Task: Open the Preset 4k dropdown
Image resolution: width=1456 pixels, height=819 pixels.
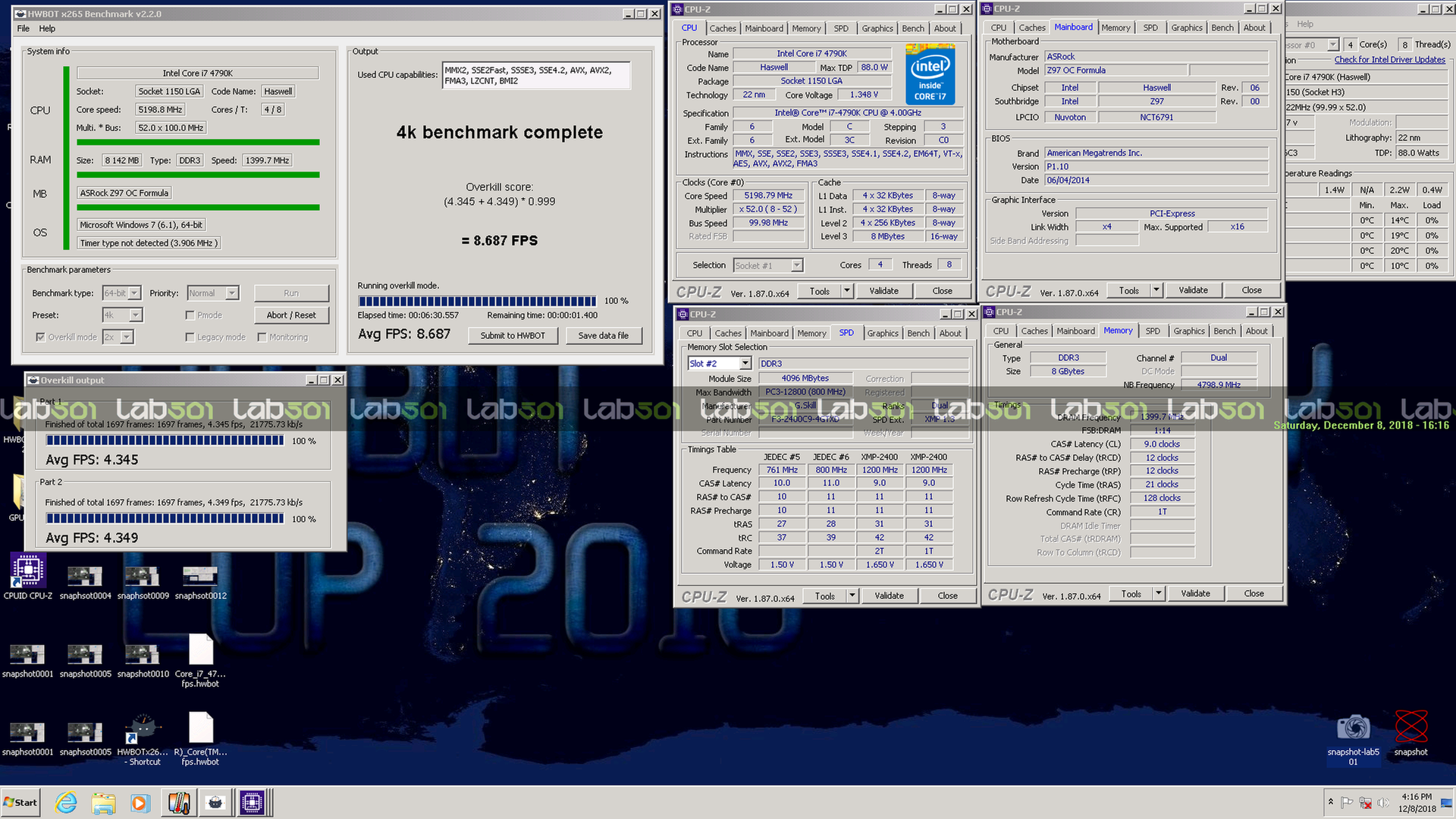Action: [x=122, y=315]
